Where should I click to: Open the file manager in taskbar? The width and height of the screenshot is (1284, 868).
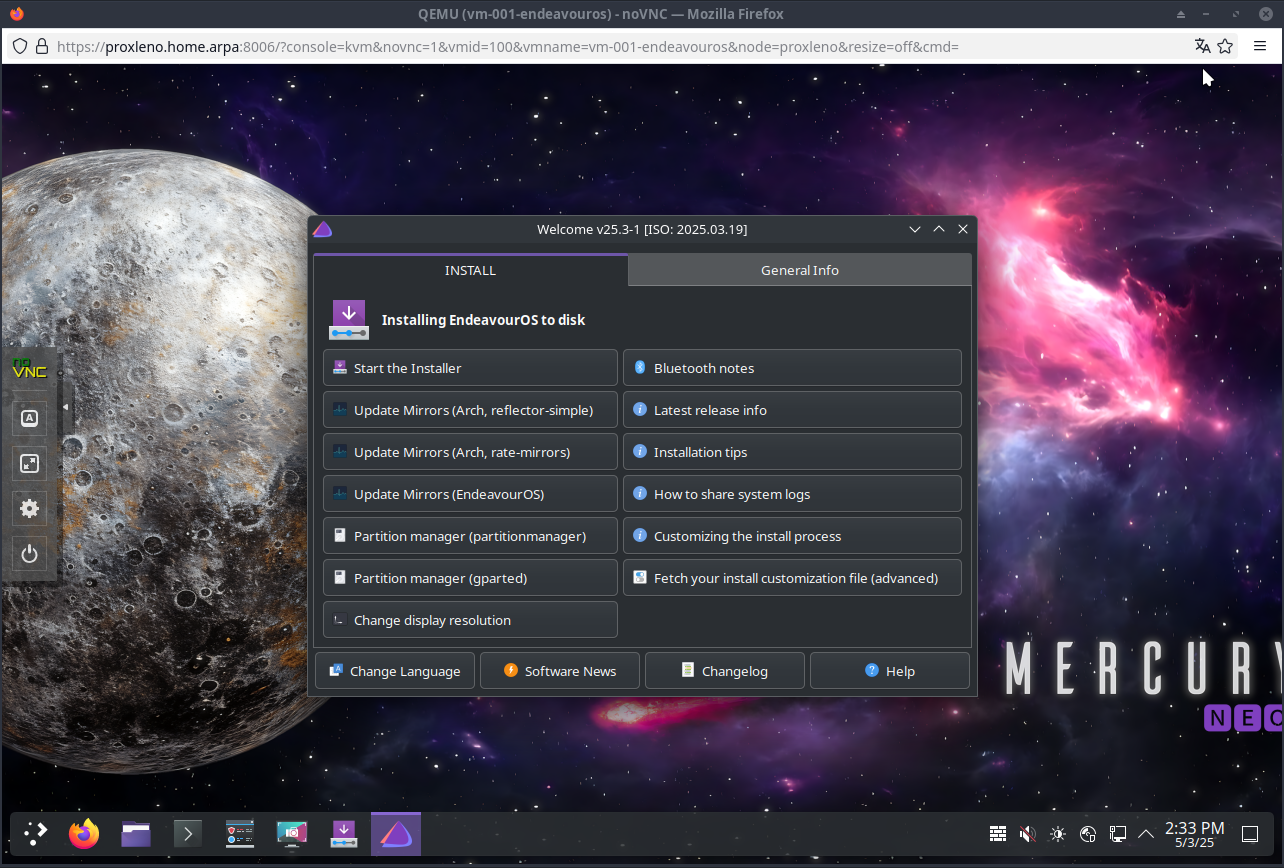click(x=136, y=834)
